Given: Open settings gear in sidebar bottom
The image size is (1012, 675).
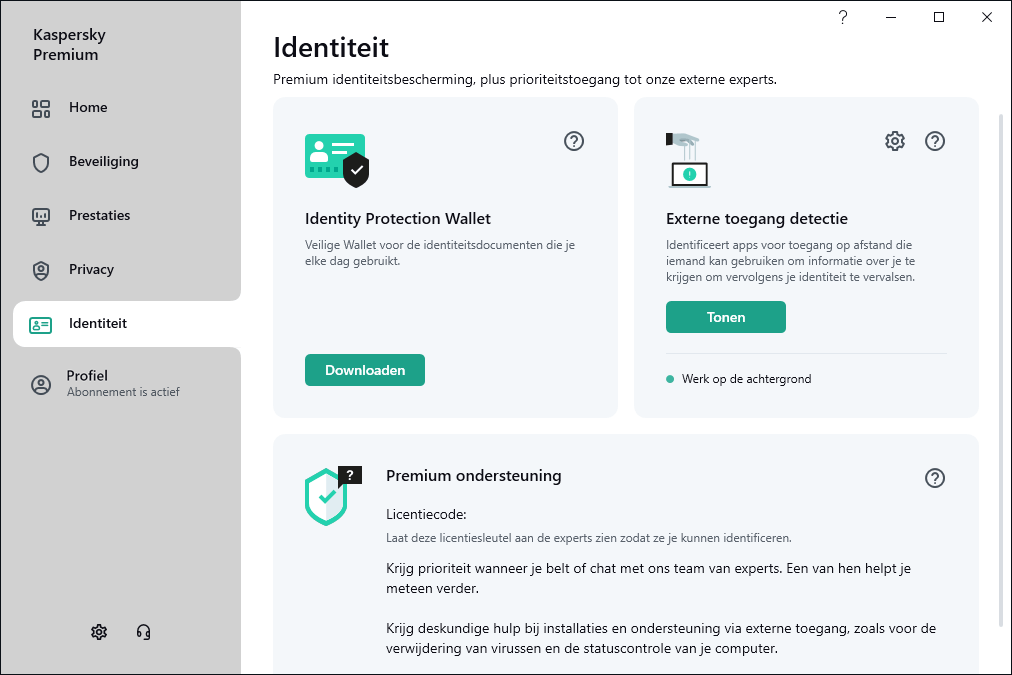Looking at the screenshot, I should click(x=99, y=632).
